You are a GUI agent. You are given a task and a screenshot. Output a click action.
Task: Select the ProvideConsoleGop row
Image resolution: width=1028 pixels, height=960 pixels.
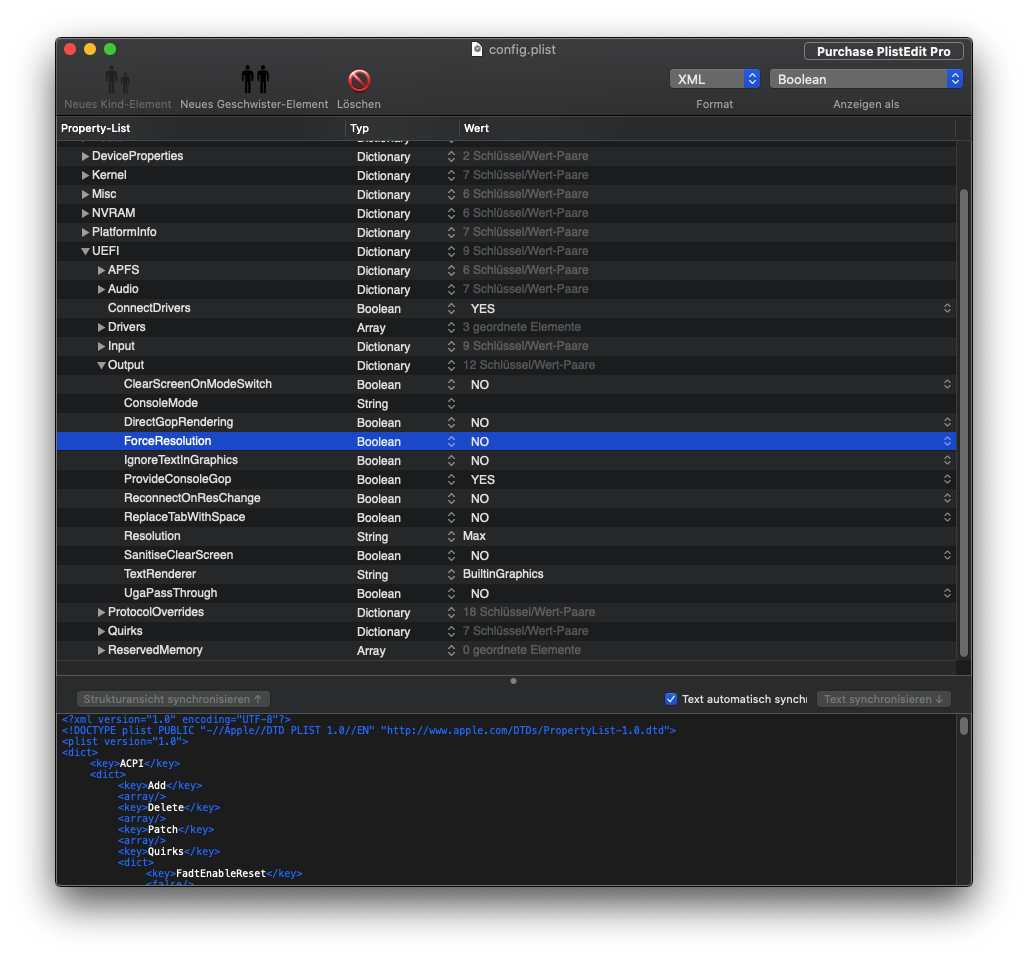506,479
